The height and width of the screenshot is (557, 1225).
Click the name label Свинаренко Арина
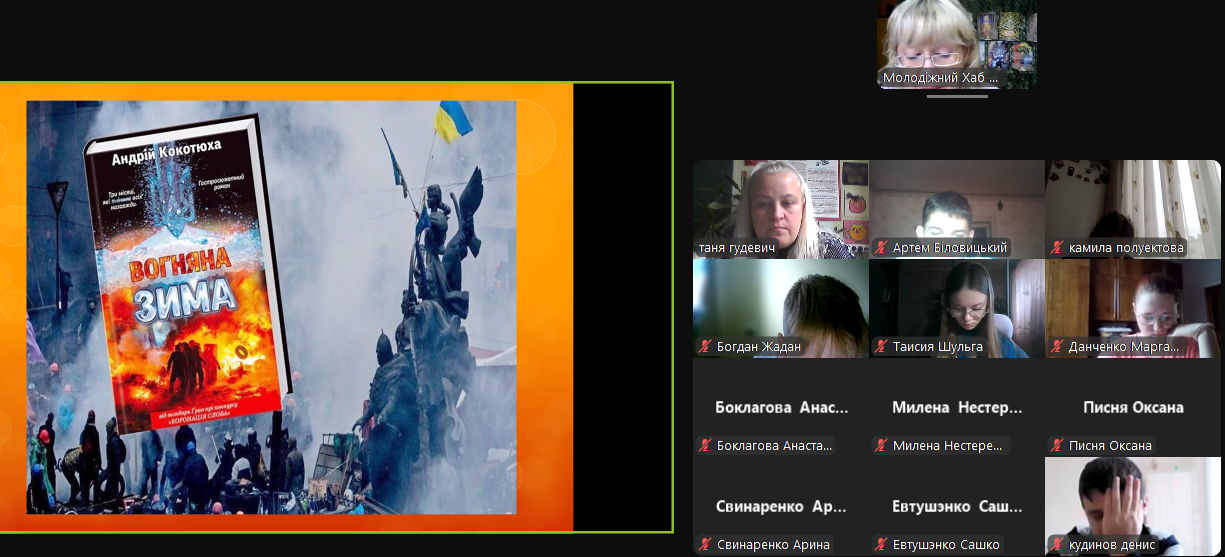click(x=774, y=545)
